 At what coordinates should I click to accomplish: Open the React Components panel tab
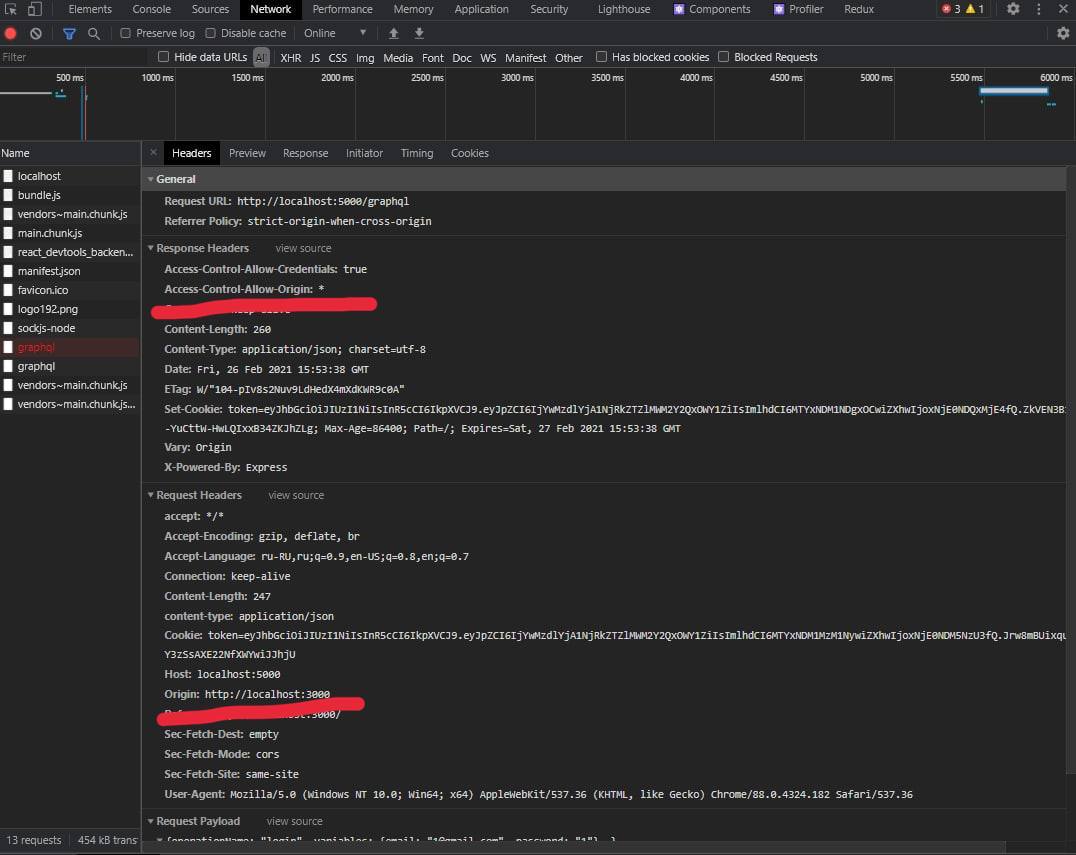point(712,9)
